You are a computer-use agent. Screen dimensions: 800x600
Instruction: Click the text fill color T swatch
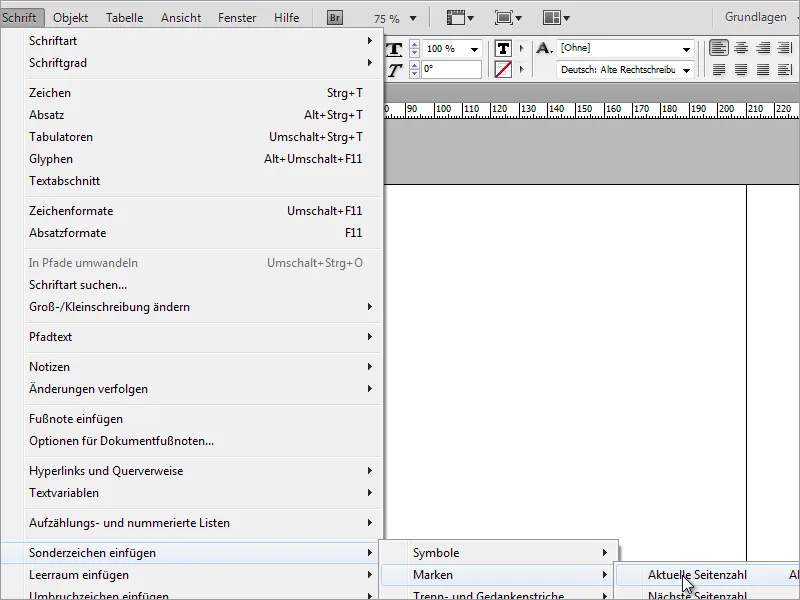[503, 48]
